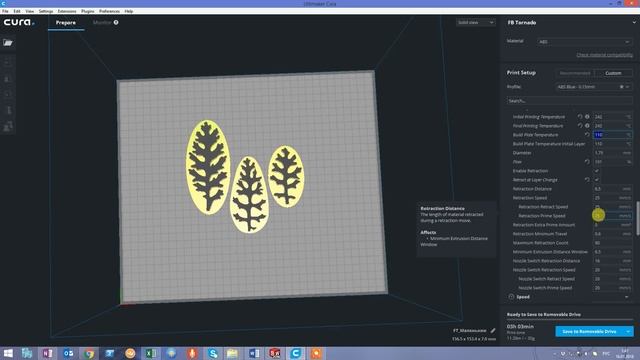Image resolution: width=640 pixels, height=360 pixels.
Task: Open a file with the folder icon
Action: coord(8,42)
